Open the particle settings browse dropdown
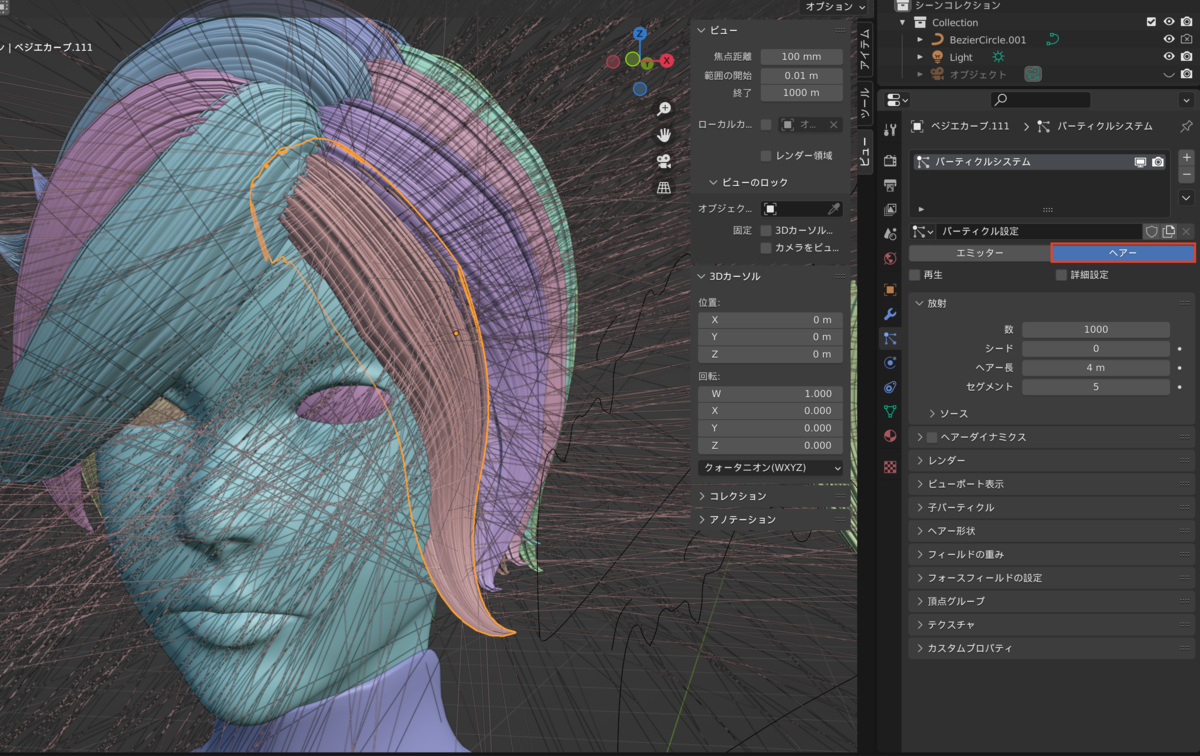This screenshot has height=756, width=1200. (921, 231)
